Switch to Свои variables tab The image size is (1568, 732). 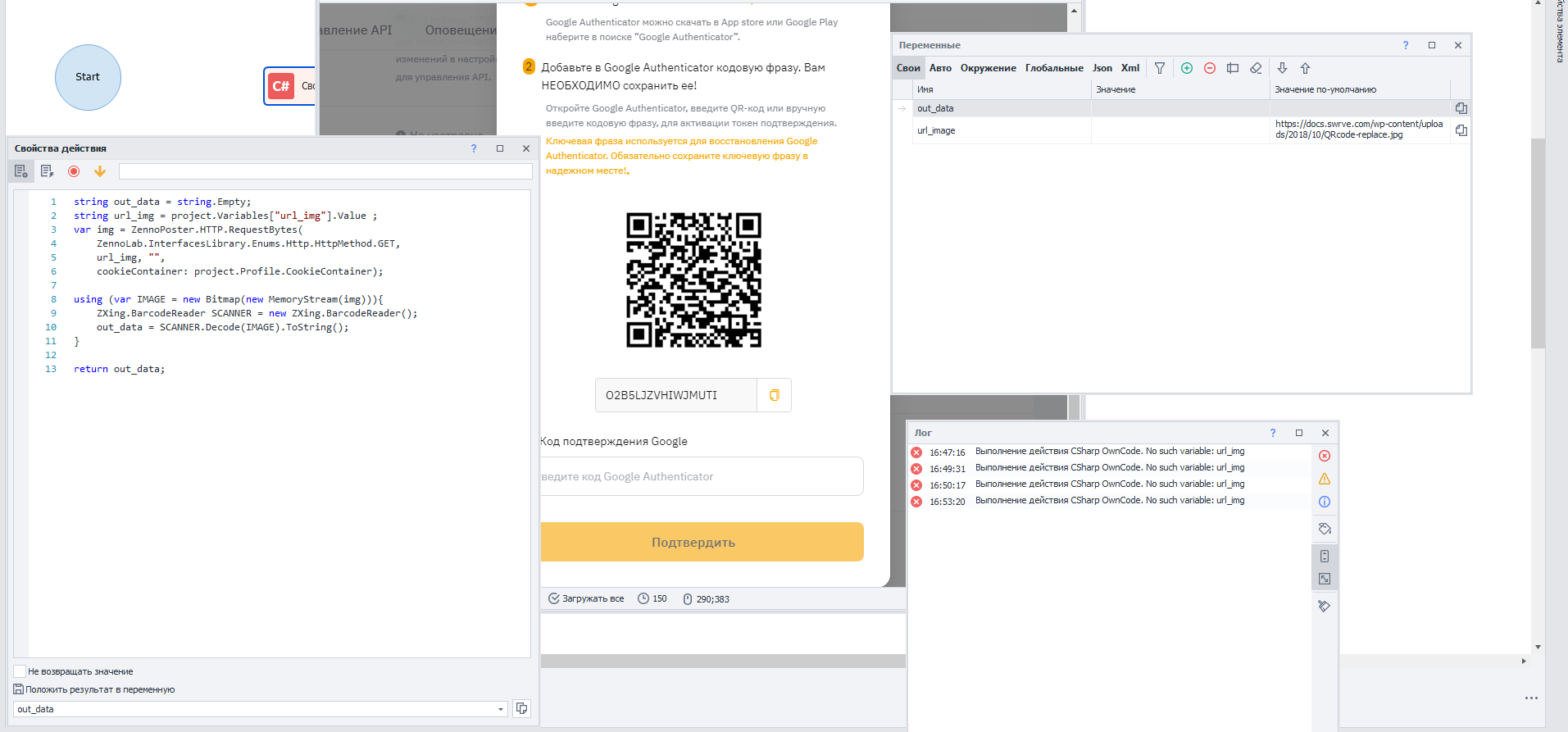(x=908, y=68)
